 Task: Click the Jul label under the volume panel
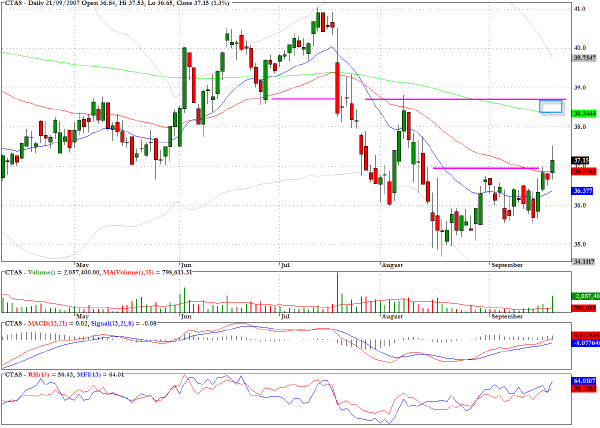285,316
